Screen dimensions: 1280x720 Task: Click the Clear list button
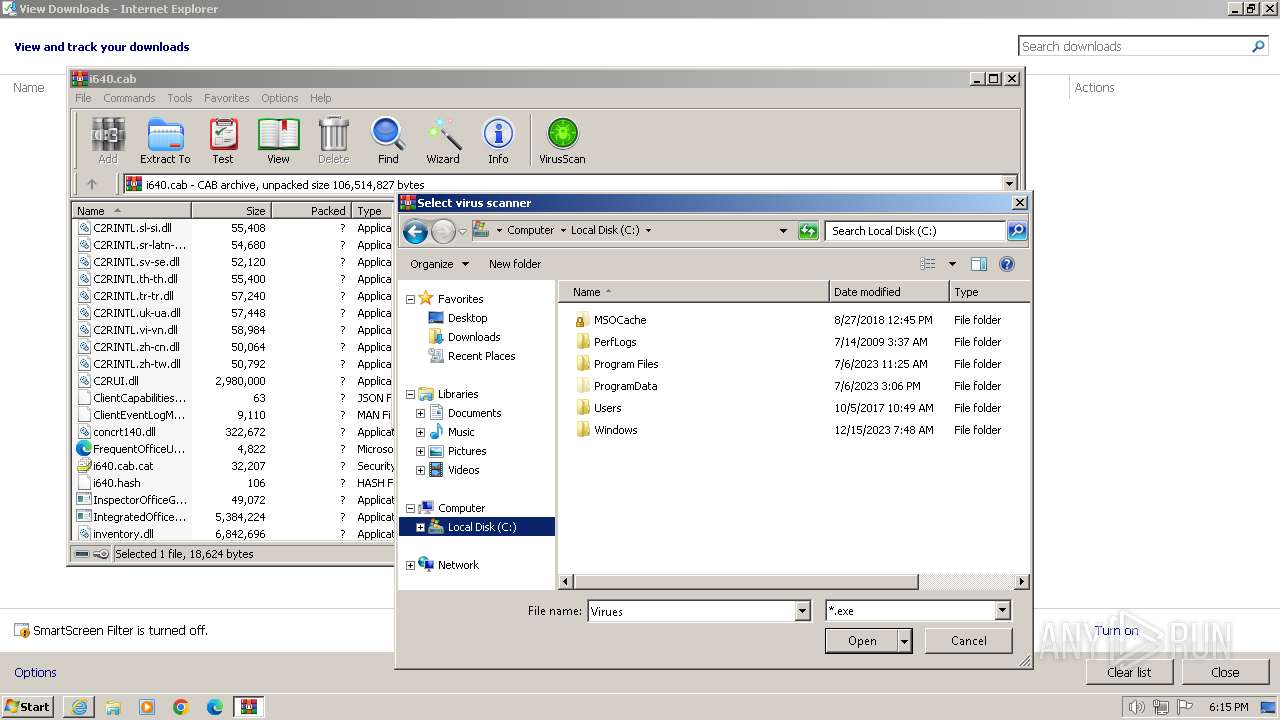tap(1129, 672)
